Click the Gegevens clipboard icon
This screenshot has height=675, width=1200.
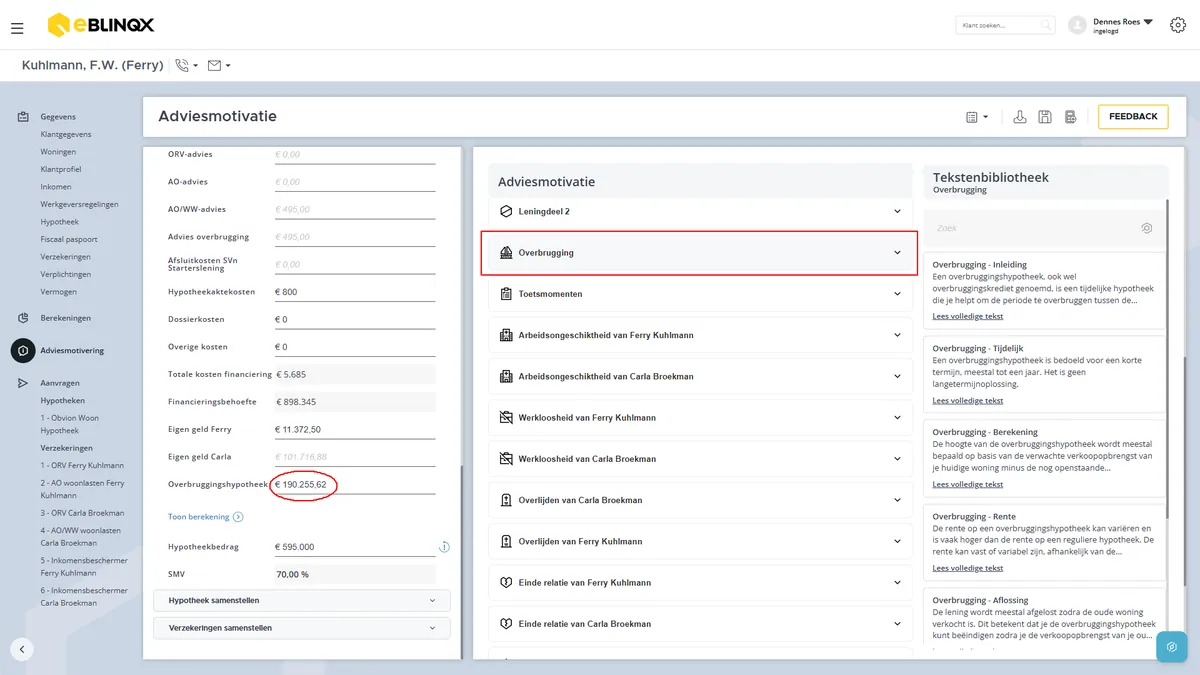(23, 117)
